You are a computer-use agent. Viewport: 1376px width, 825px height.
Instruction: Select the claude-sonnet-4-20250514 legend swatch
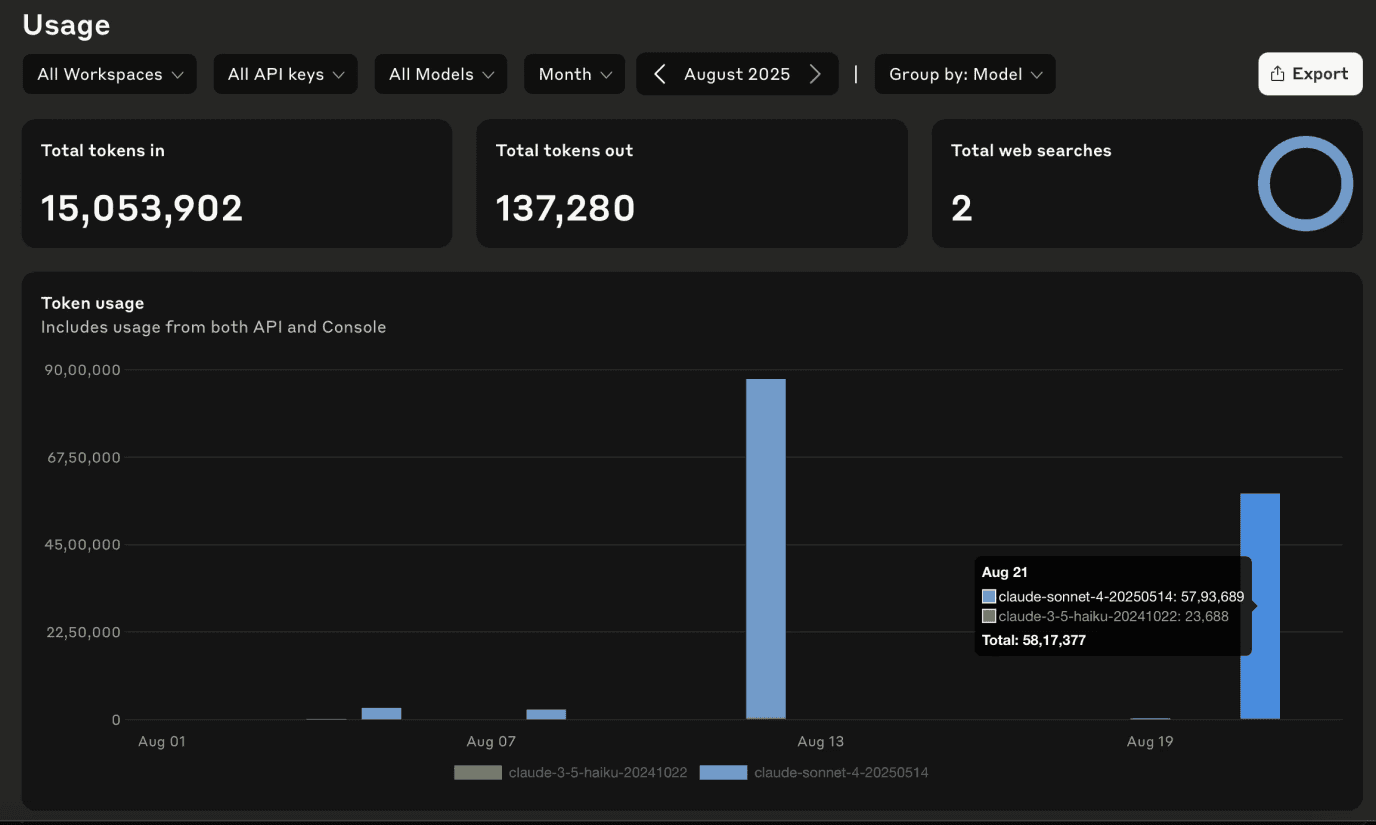coord(724,772)
